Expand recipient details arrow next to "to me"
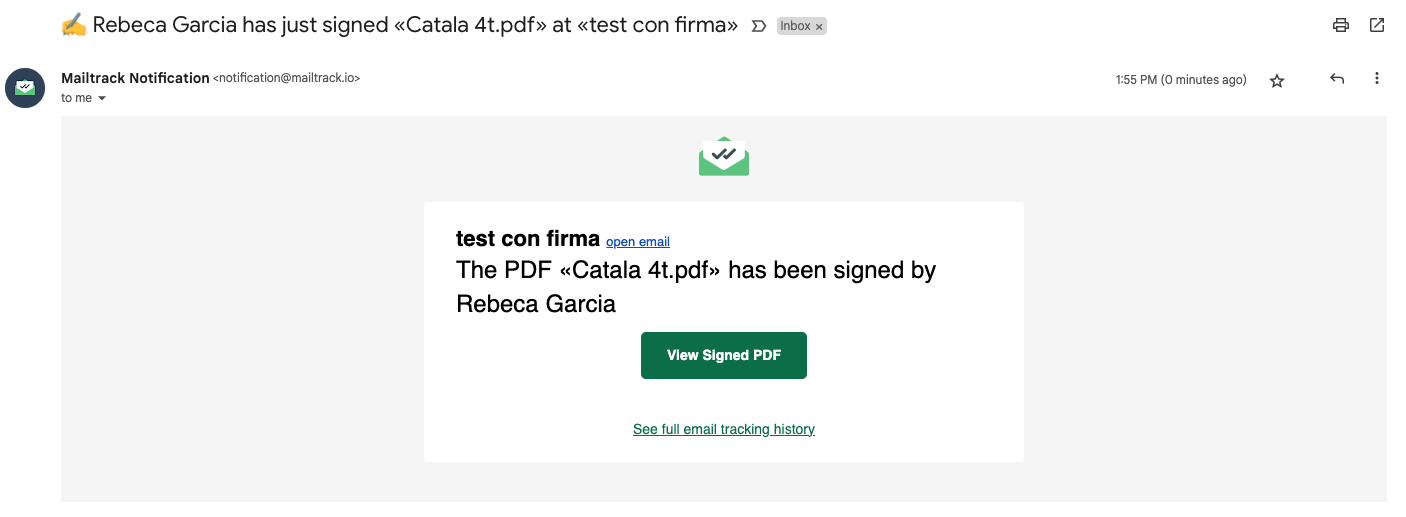 102,99
